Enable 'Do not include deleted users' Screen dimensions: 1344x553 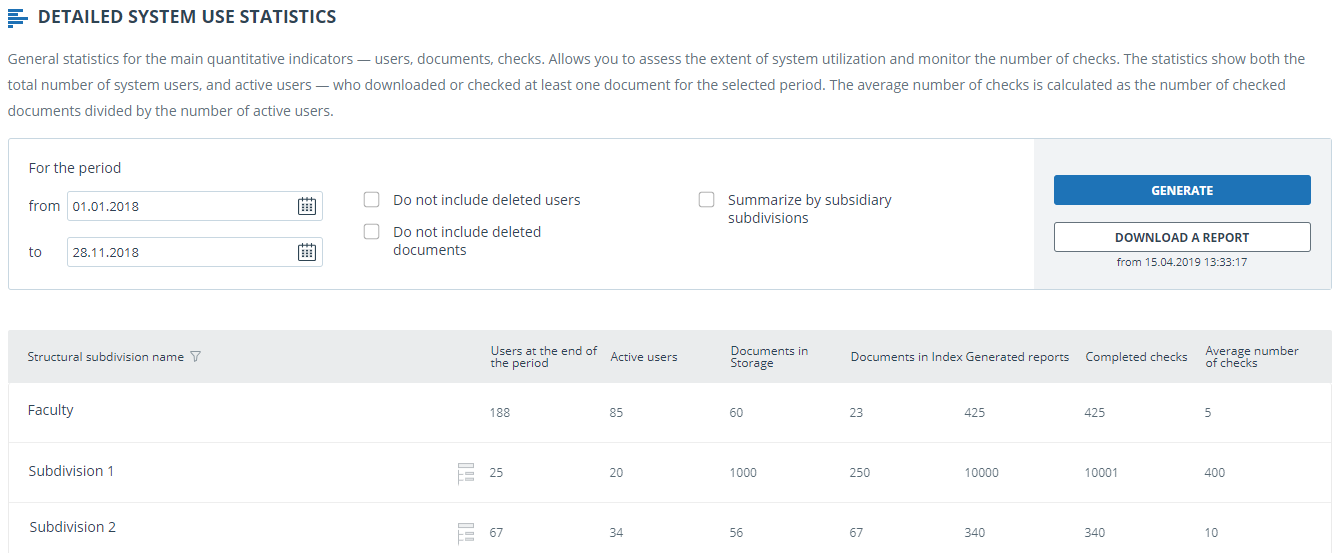pos(372,200)
